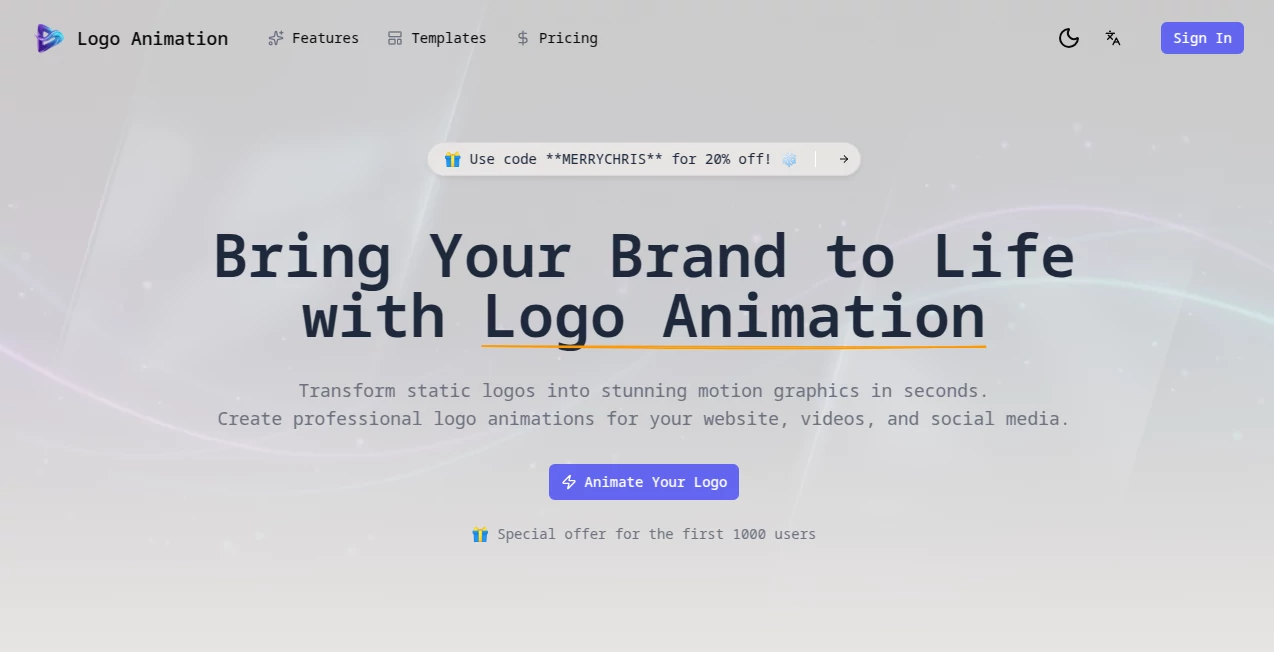Viewport: 1274px width, 652px height.
Task: Click the Logo Animation play icon logo
Action: click(49, 38)
